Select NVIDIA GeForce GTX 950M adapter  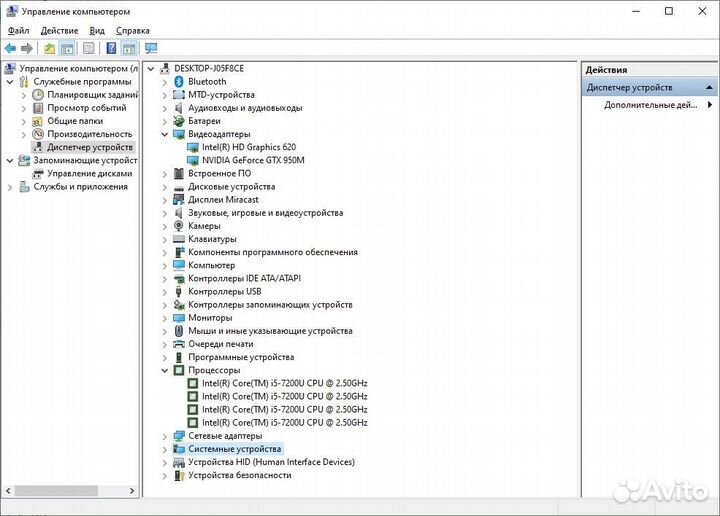253,160
